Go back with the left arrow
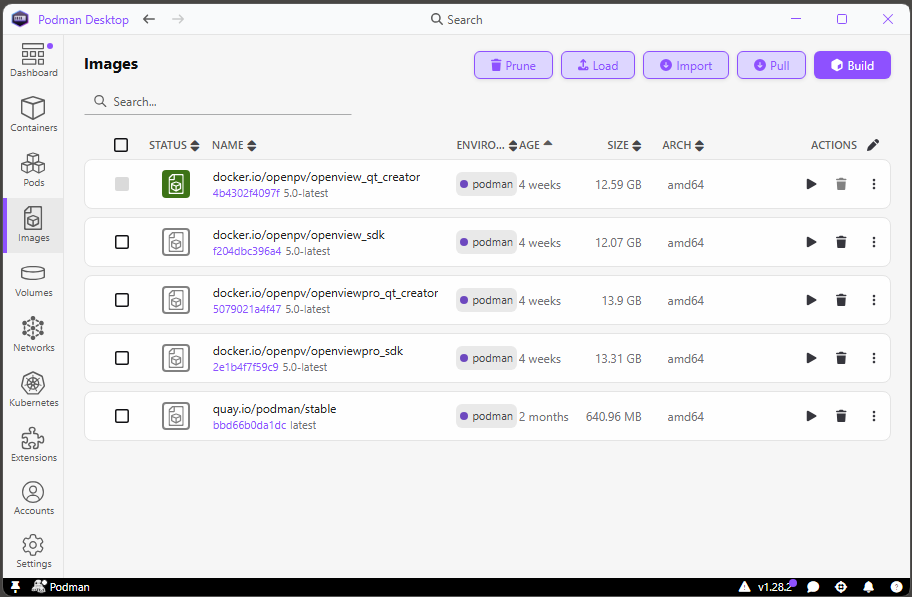The width and height of the screenshot is (912, 597). point(149,19)
